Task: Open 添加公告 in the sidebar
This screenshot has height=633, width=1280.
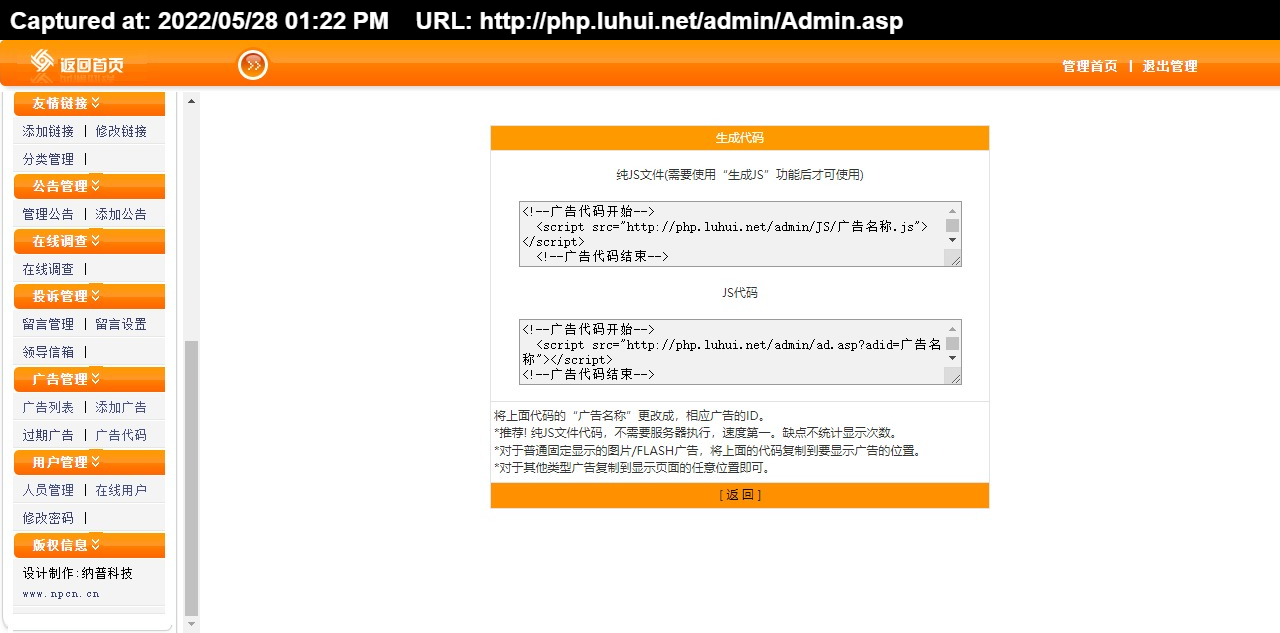Action: [121, 214]
